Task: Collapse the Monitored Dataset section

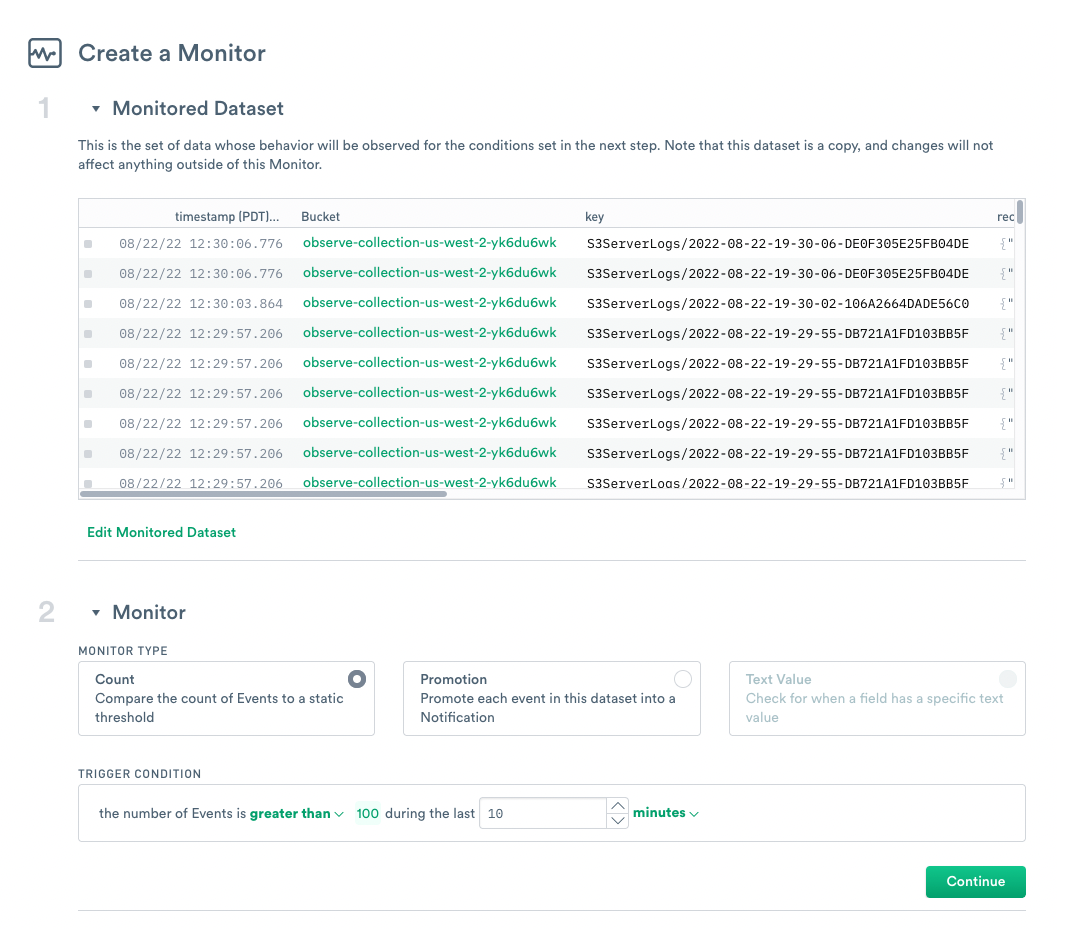Action: click(96, 108)
